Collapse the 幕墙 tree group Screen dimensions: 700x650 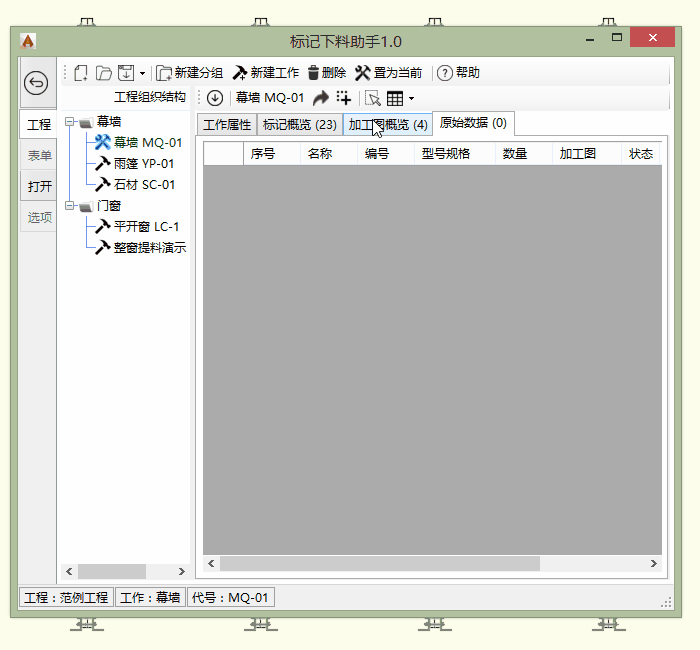[x=70, y=122]
